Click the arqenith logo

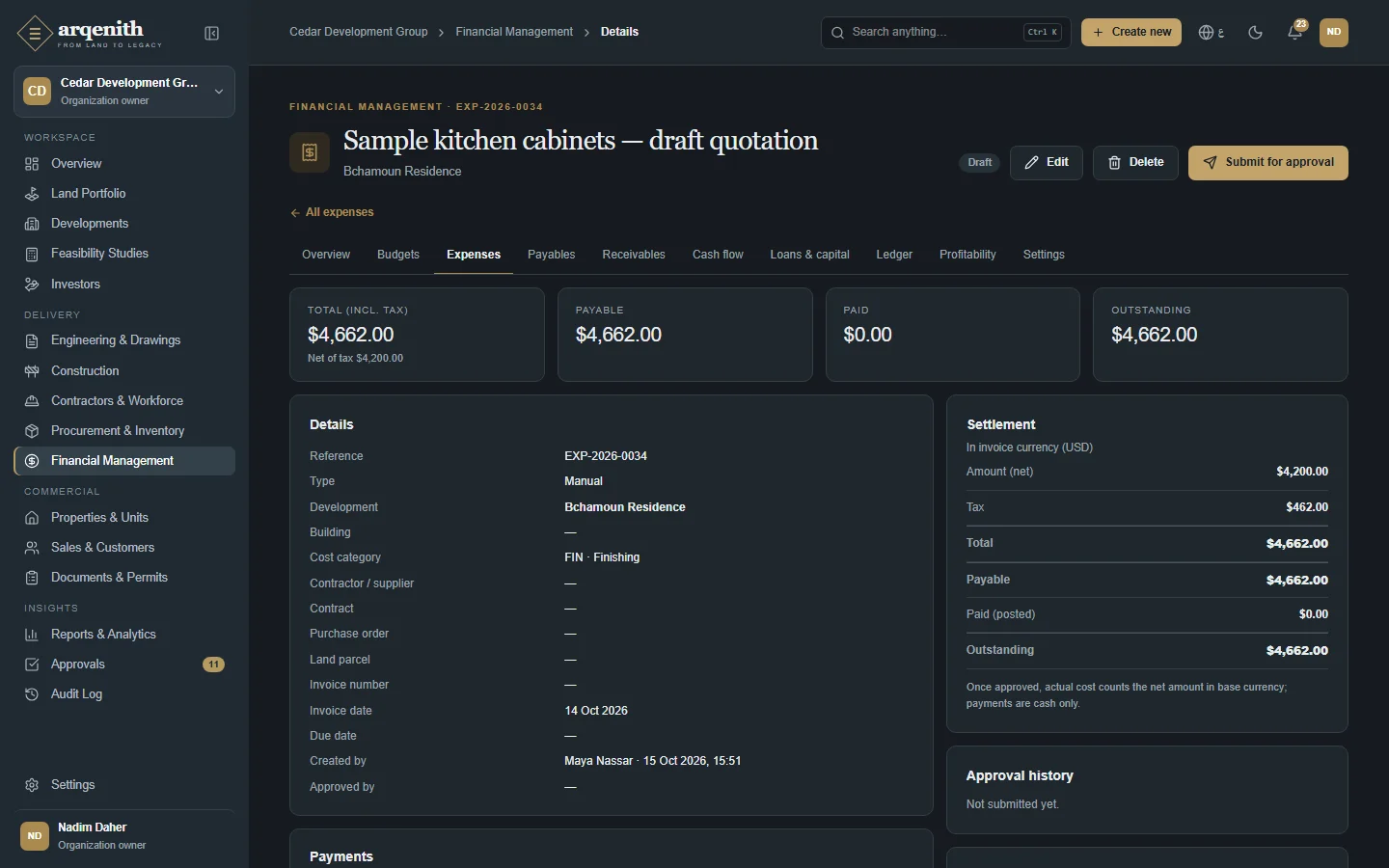tap(90, 33)
